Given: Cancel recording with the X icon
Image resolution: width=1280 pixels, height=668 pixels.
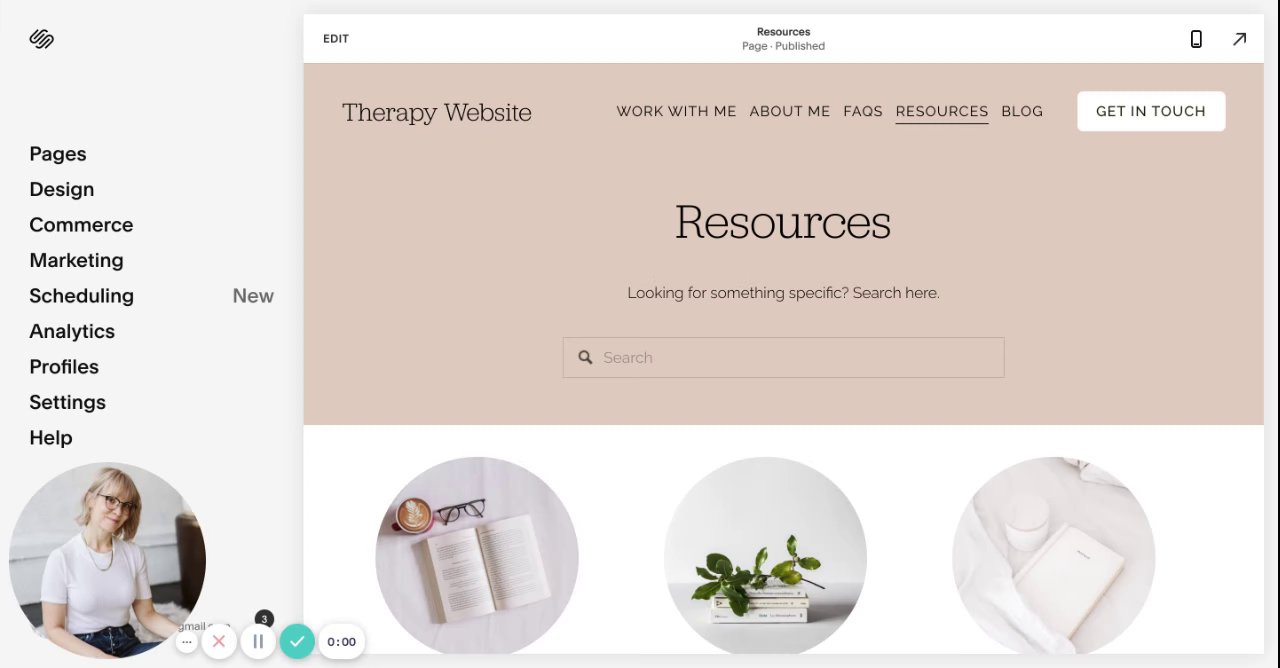Looking at the screenshot, I should click(x=219, y=641).
